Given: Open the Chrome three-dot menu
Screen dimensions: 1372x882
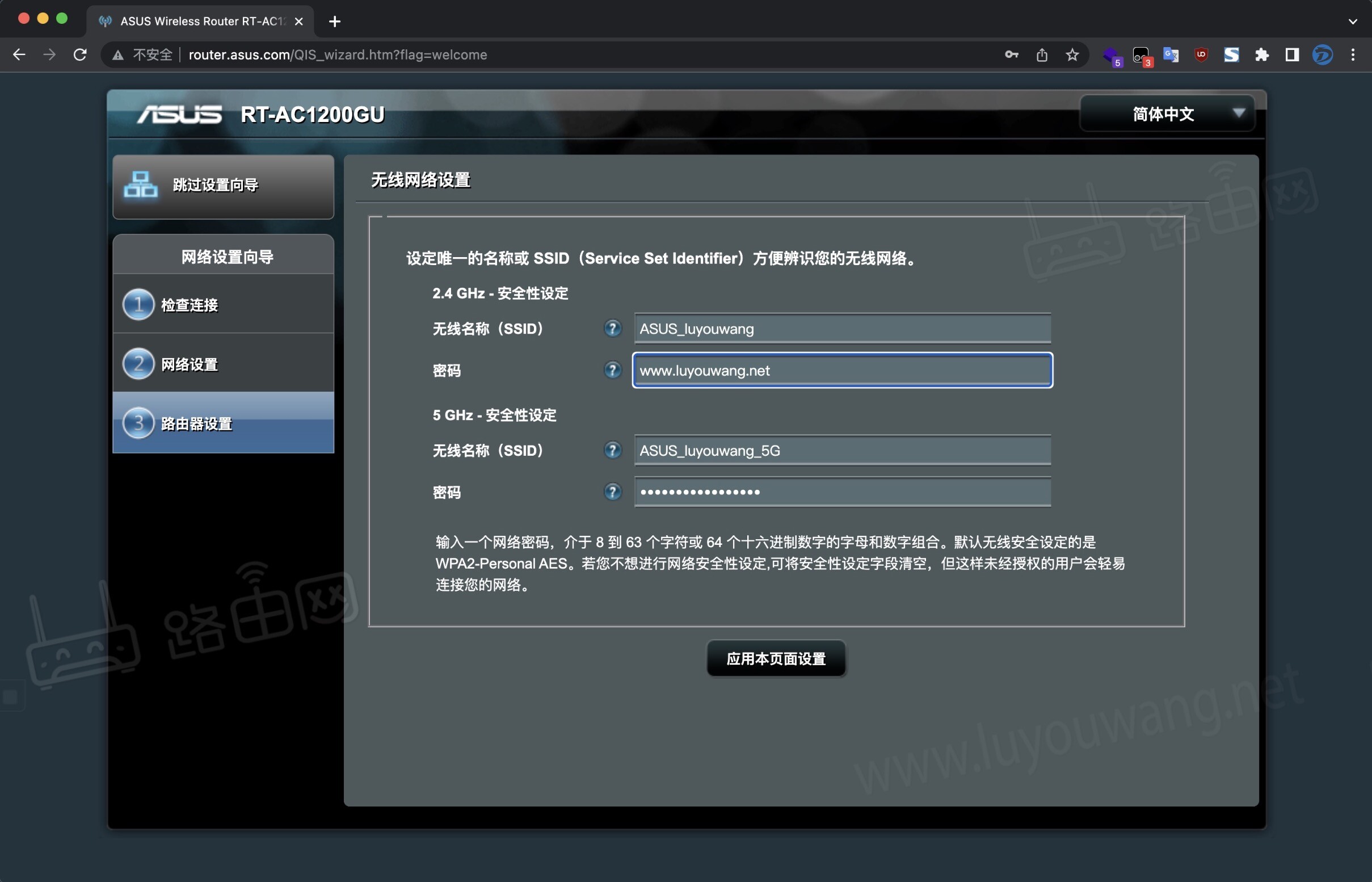Looking at the screenshot, I should tap(1353, 55).
